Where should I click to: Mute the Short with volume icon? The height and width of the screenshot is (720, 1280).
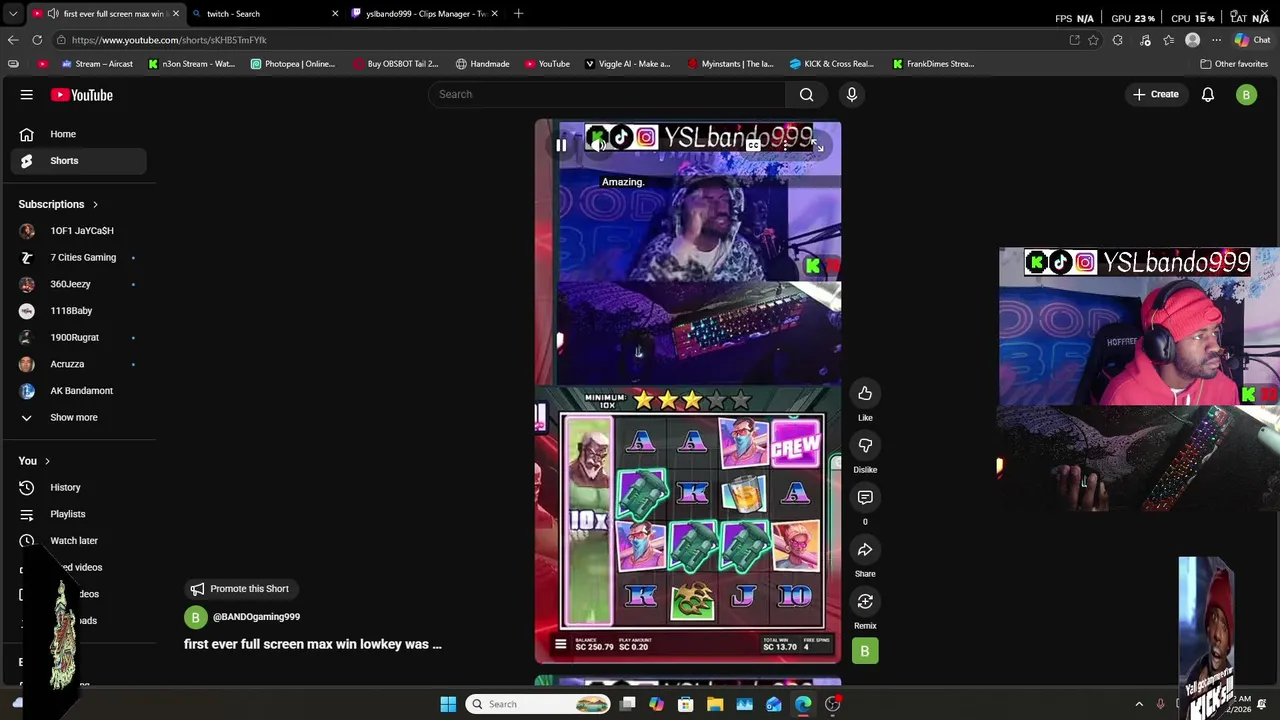(x=599, y=146)
